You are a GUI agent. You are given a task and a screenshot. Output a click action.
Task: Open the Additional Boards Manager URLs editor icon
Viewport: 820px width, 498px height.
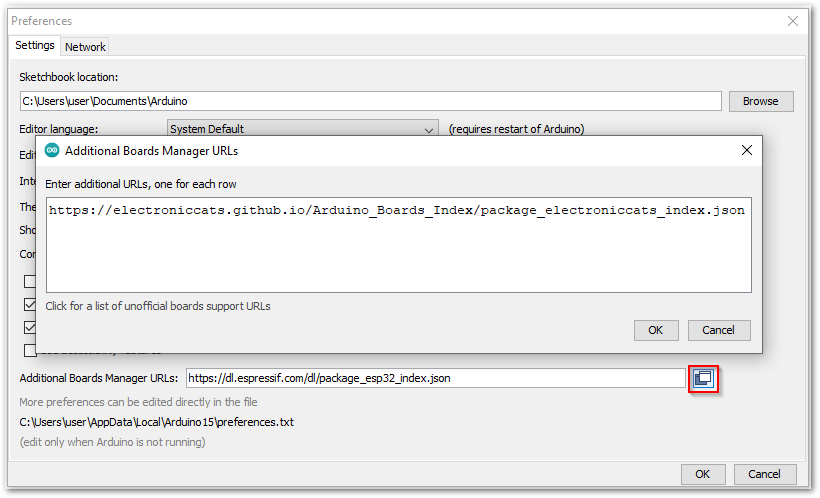pyautogui.click(x=703, y=378)
